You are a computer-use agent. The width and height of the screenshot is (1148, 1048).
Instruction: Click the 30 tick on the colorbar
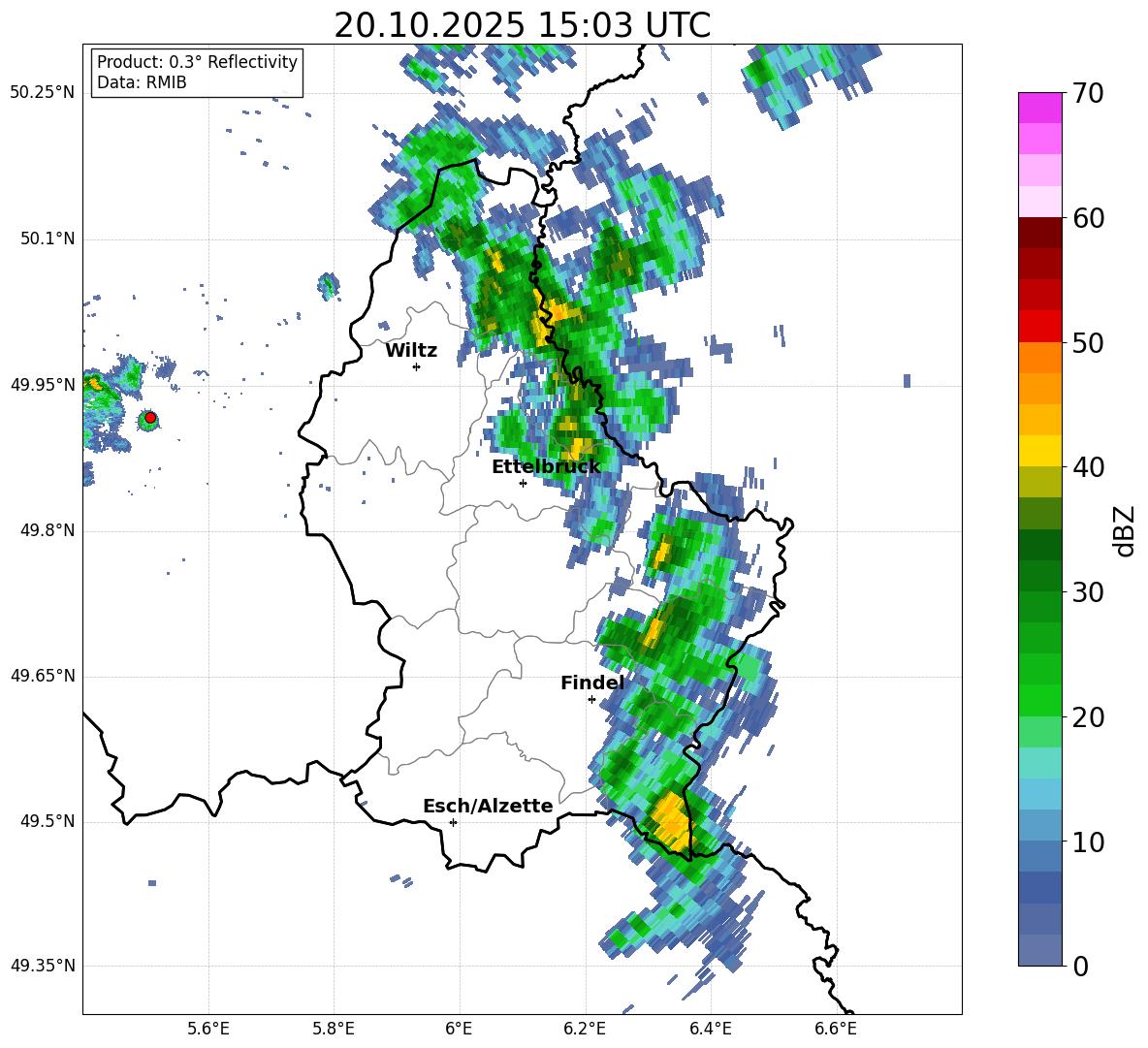(x=1088, y=592)
